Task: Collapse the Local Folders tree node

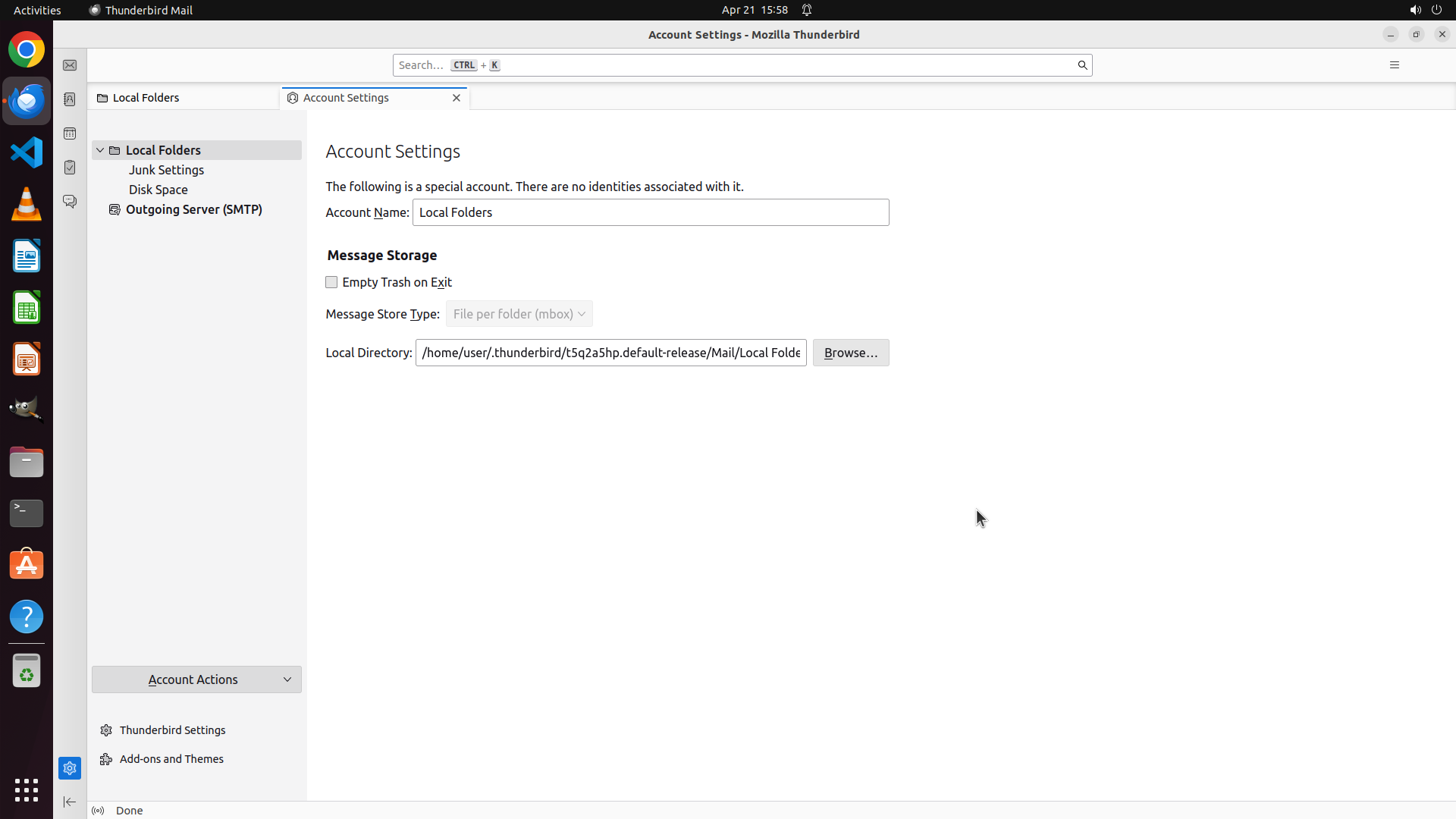Action: (x=100, y=150)
